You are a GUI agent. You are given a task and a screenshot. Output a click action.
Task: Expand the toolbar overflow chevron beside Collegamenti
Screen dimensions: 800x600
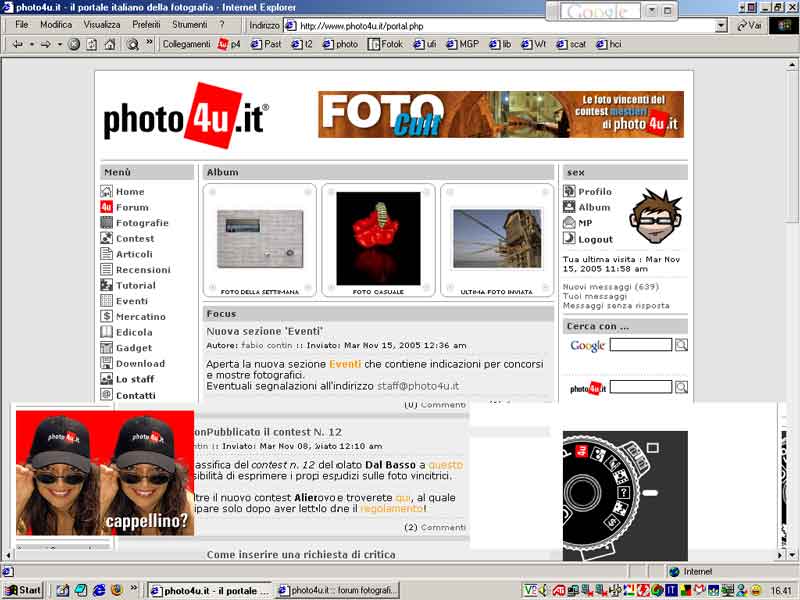click(150, 43)
